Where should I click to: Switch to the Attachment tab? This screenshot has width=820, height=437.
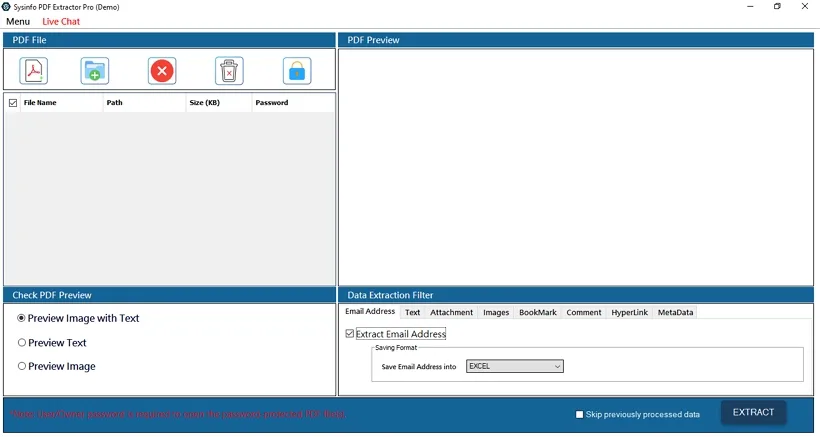pyautogui.click(x=451, y=313)
